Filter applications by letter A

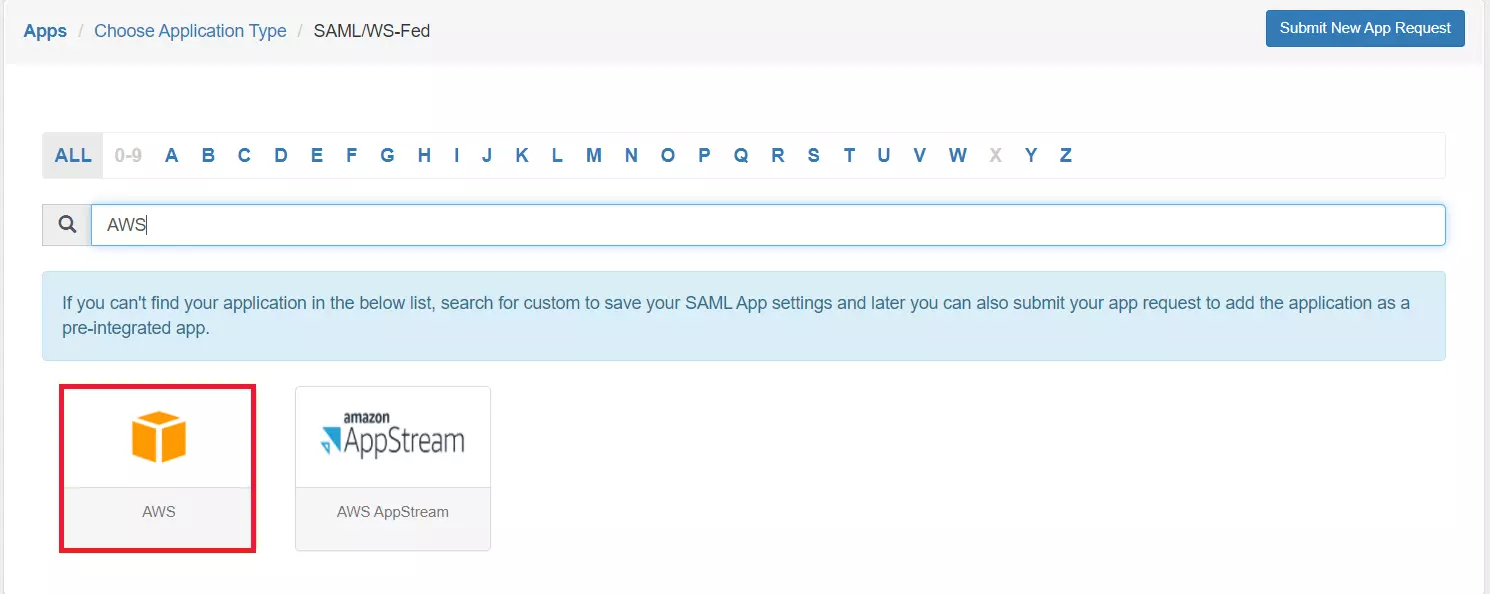tap(171, 155)
